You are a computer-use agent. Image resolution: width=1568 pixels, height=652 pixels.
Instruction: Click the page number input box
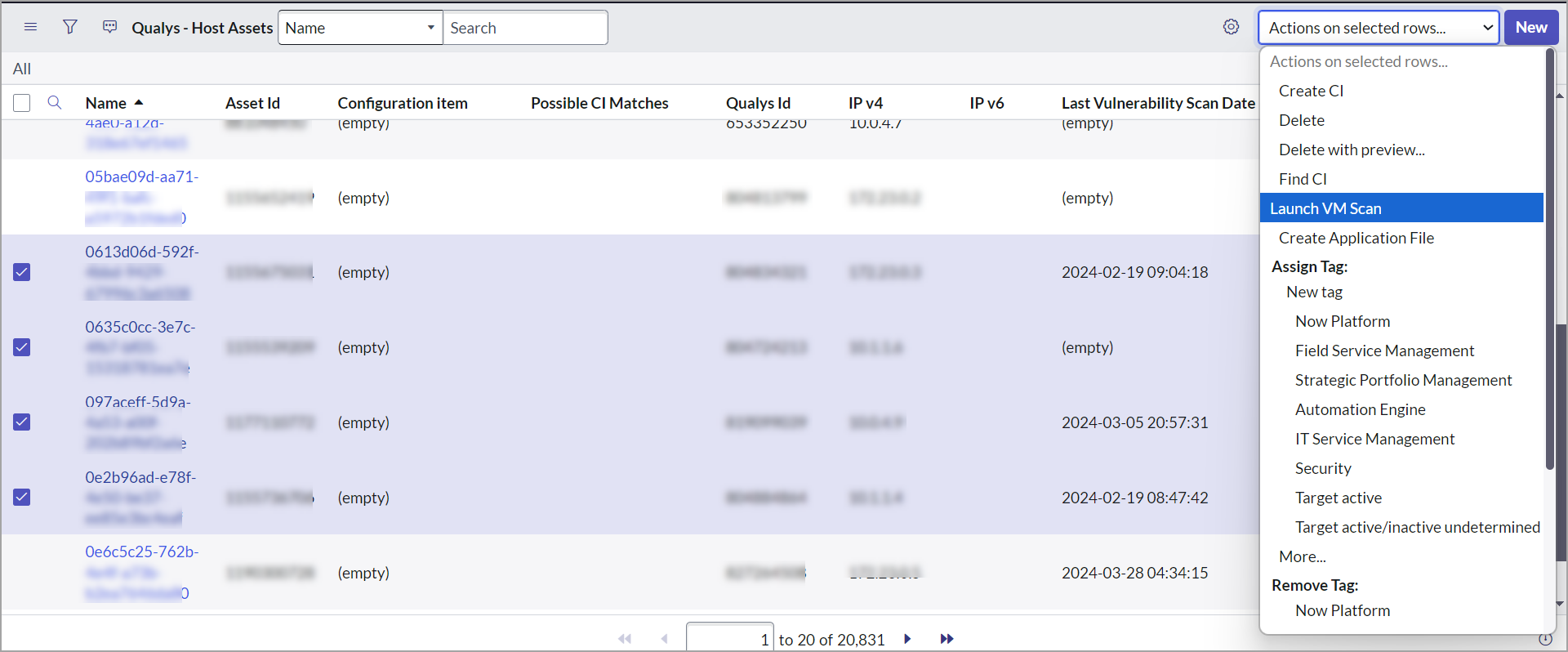point(729,638)
